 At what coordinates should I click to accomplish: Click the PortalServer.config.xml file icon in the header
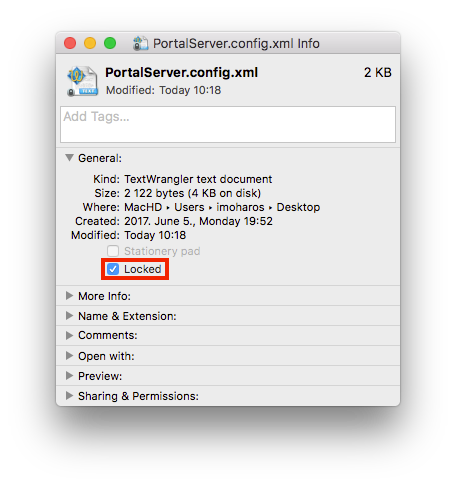point(83,81)
